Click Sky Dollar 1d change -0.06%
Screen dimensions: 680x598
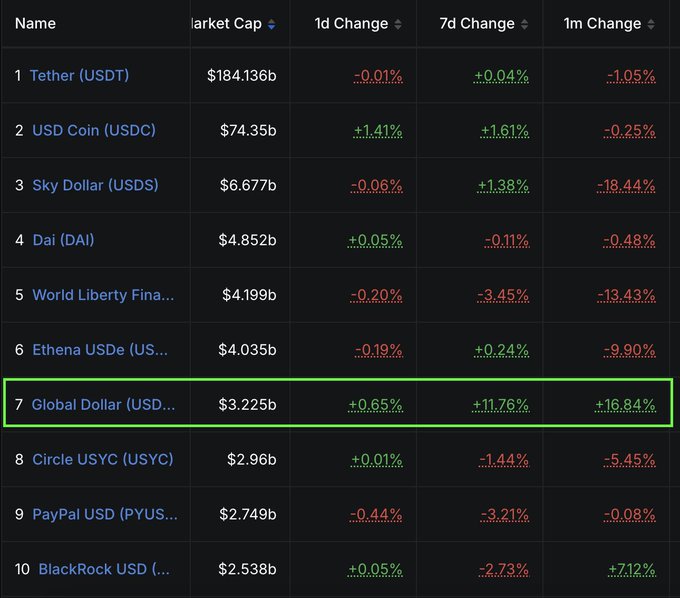tap(376, 186)
